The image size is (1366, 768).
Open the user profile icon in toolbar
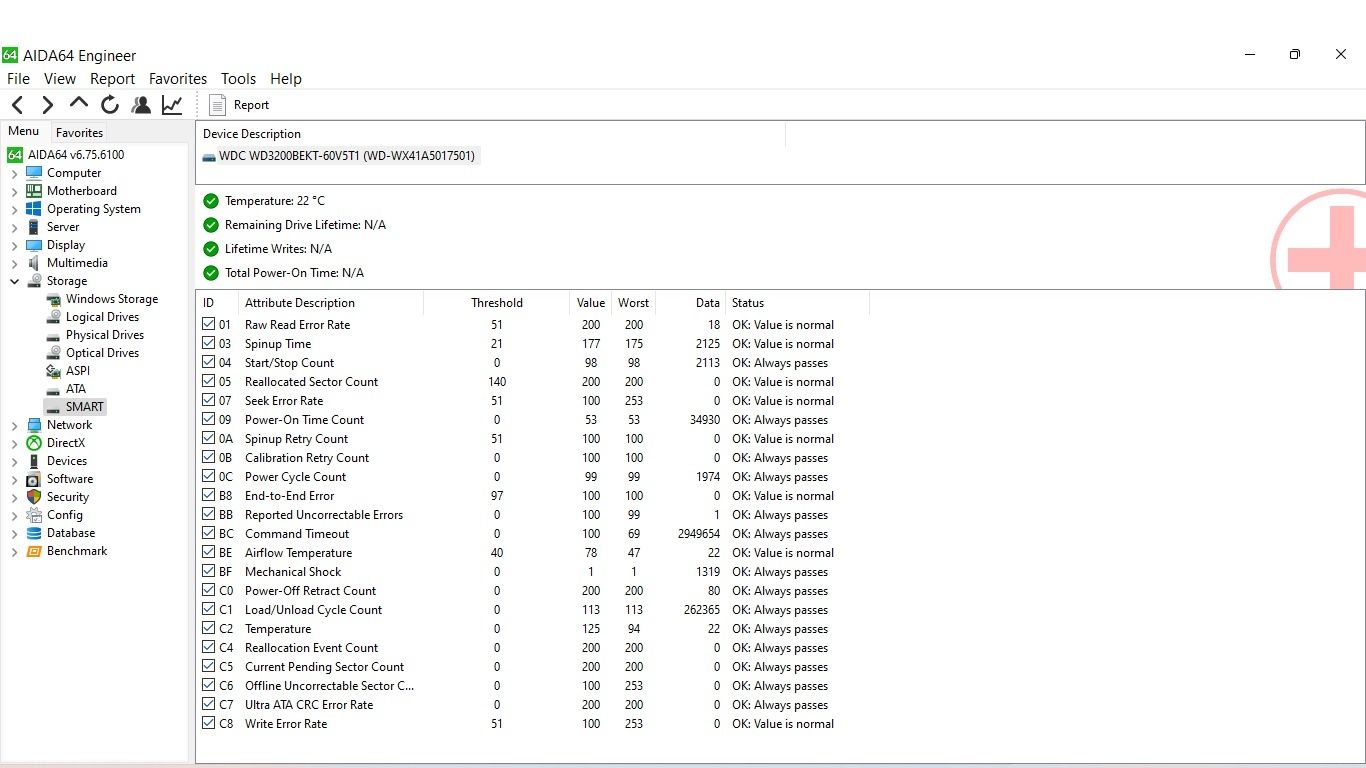click(141, 105)
